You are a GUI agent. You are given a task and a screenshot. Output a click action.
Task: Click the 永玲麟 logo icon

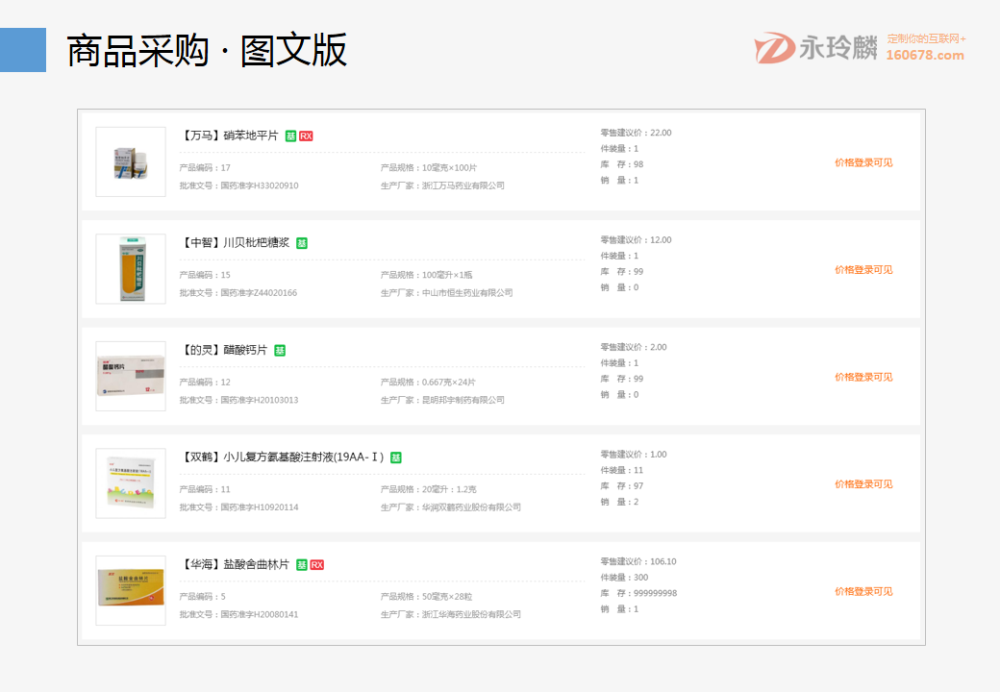774,48
